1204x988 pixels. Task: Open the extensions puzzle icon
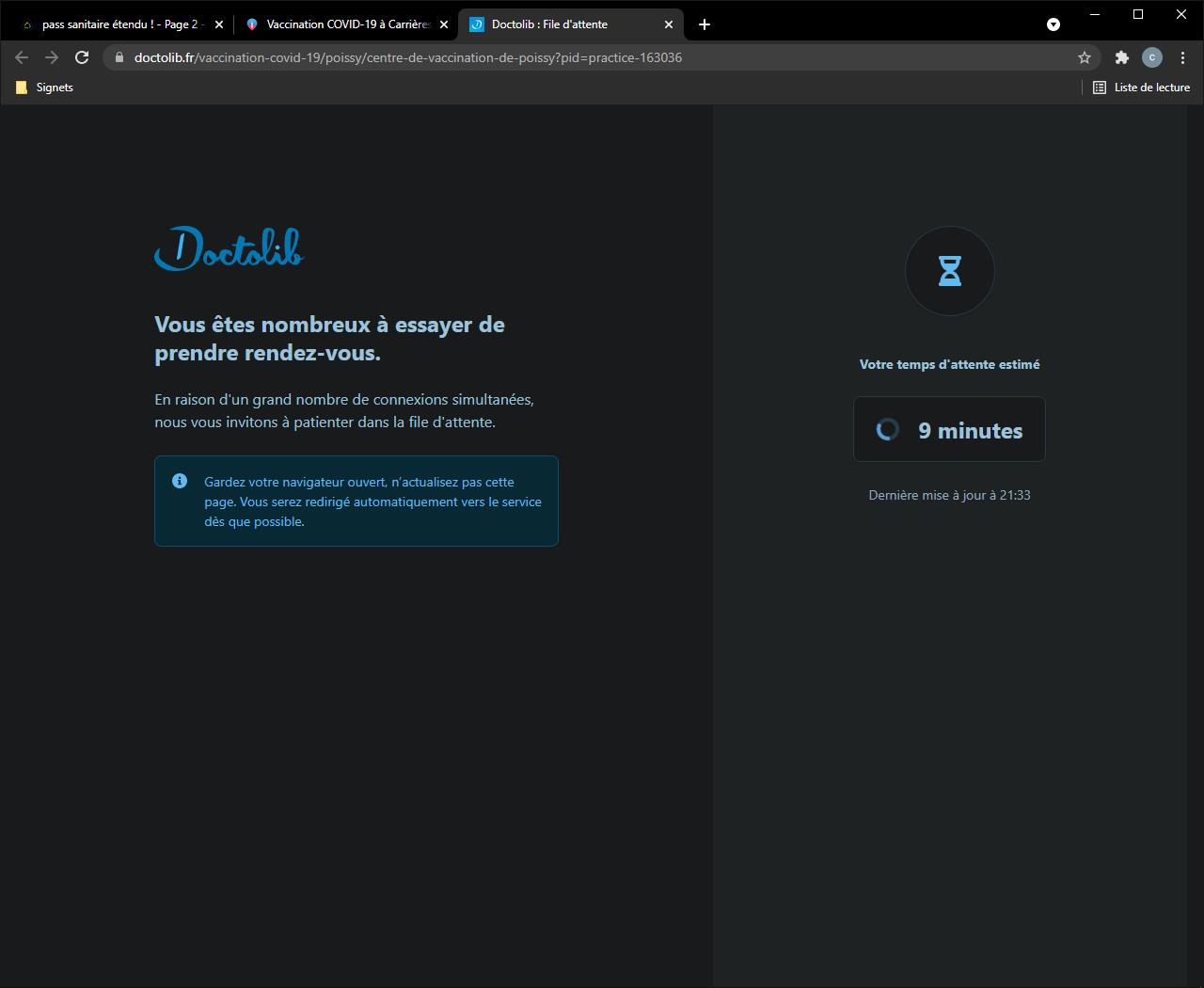(x=1121, y=57)
